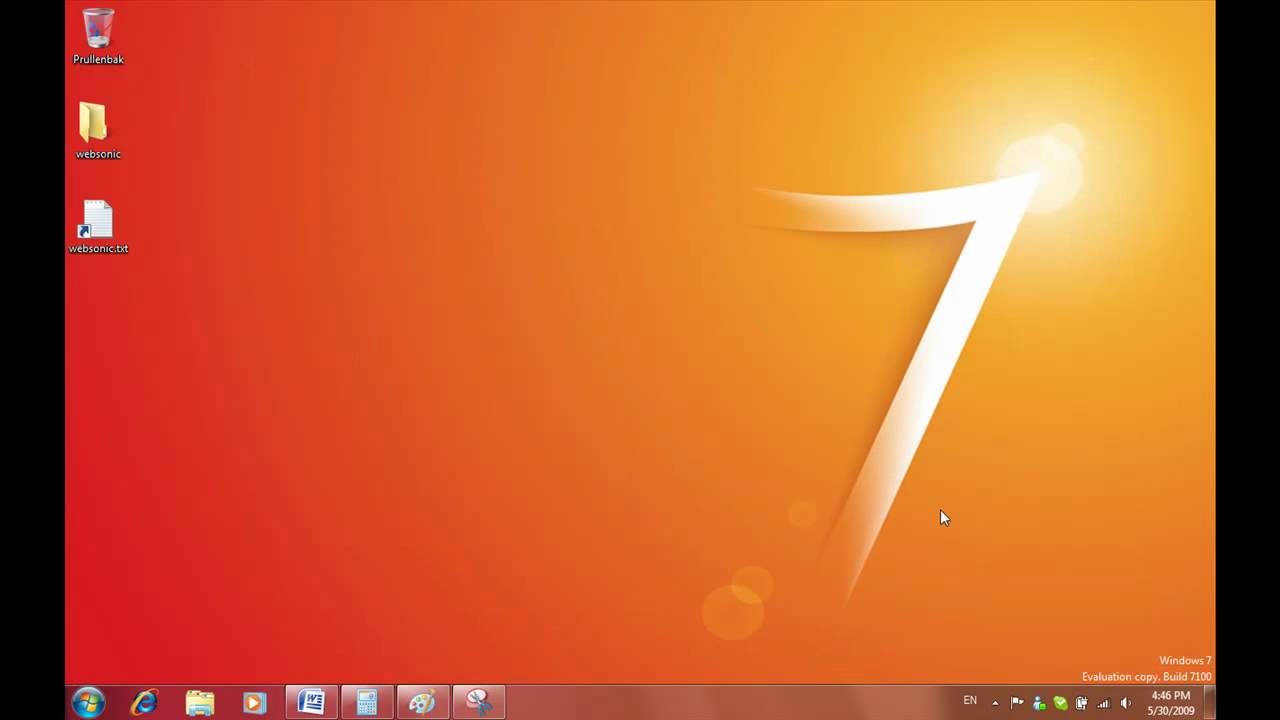Open the volume speaker icon
The image size is (1280, 720).
pyautogui.click(x=1125, y=703)
